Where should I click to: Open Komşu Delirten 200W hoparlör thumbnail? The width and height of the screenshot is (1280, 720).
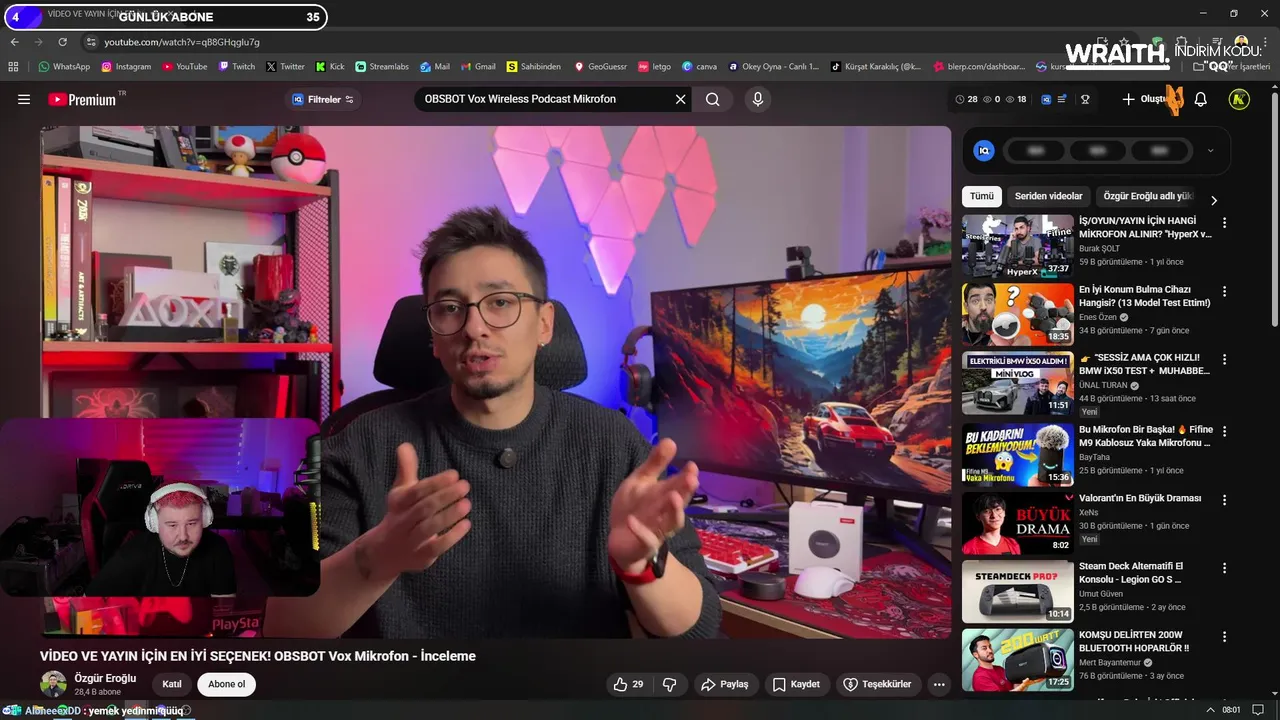pos(1017,659)
